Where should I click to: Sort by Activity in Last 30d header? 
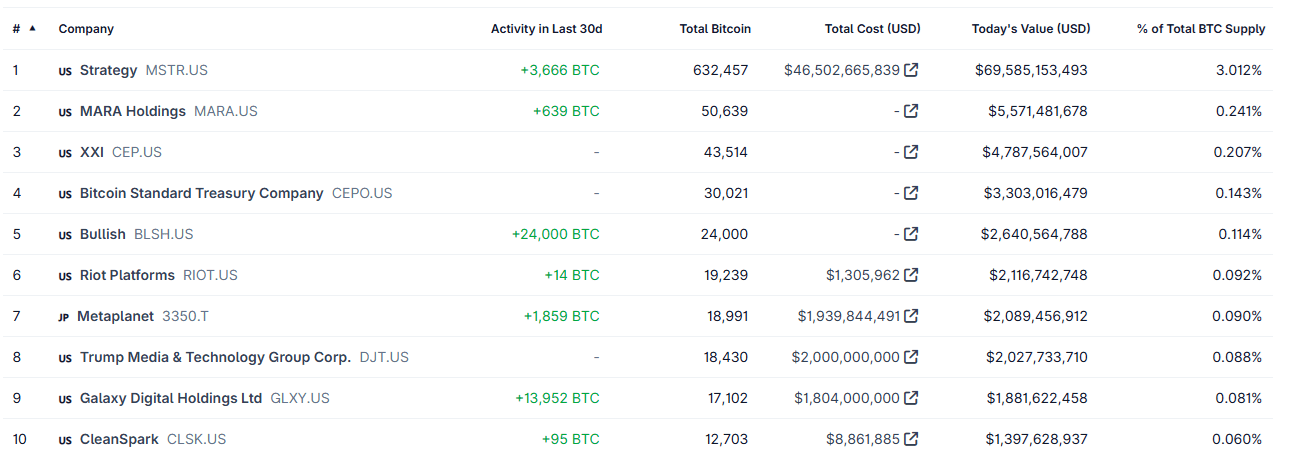coord(546,29)
